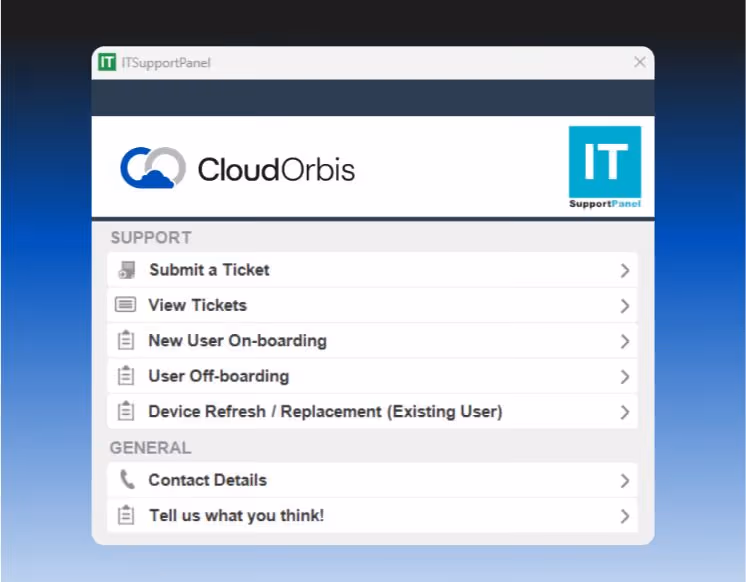
Task: Select Tell us what you think!
Action: tap(373, 515)
